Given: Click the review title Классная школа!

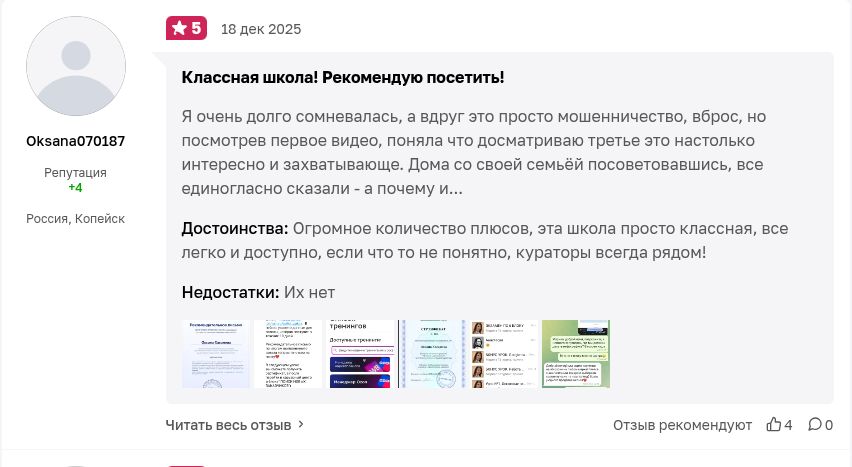Looking at the screenshot, I should tap(342, 77).
